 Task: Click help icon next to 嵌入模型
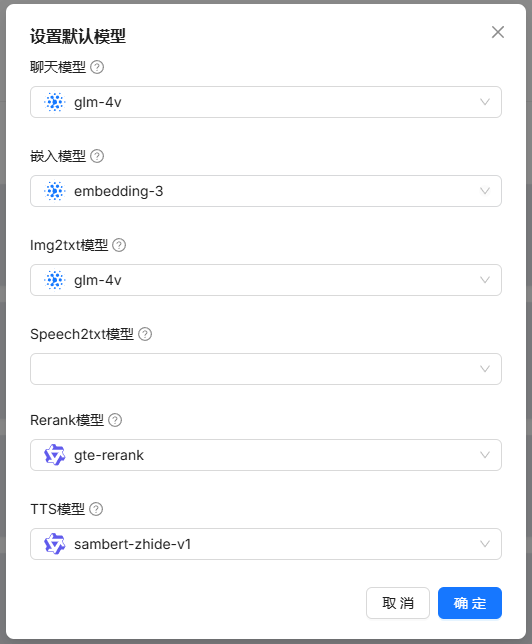[97, 156]
